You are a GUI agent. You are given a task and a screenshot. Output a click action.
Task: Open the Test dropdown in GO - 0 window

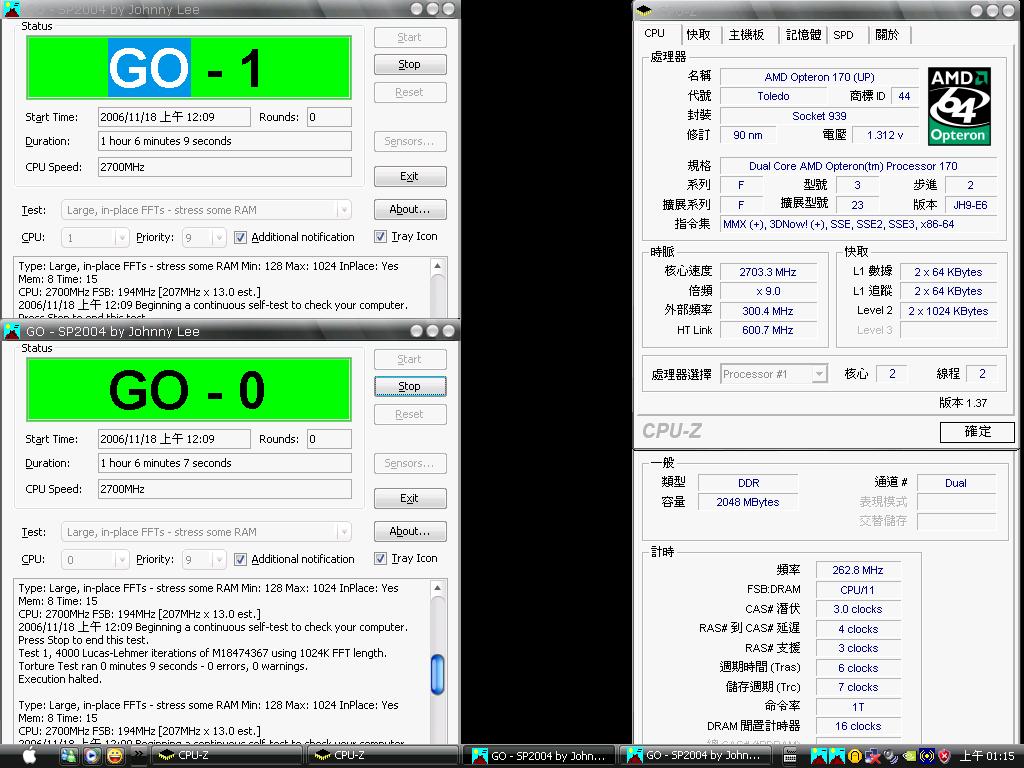click(206, 532)
